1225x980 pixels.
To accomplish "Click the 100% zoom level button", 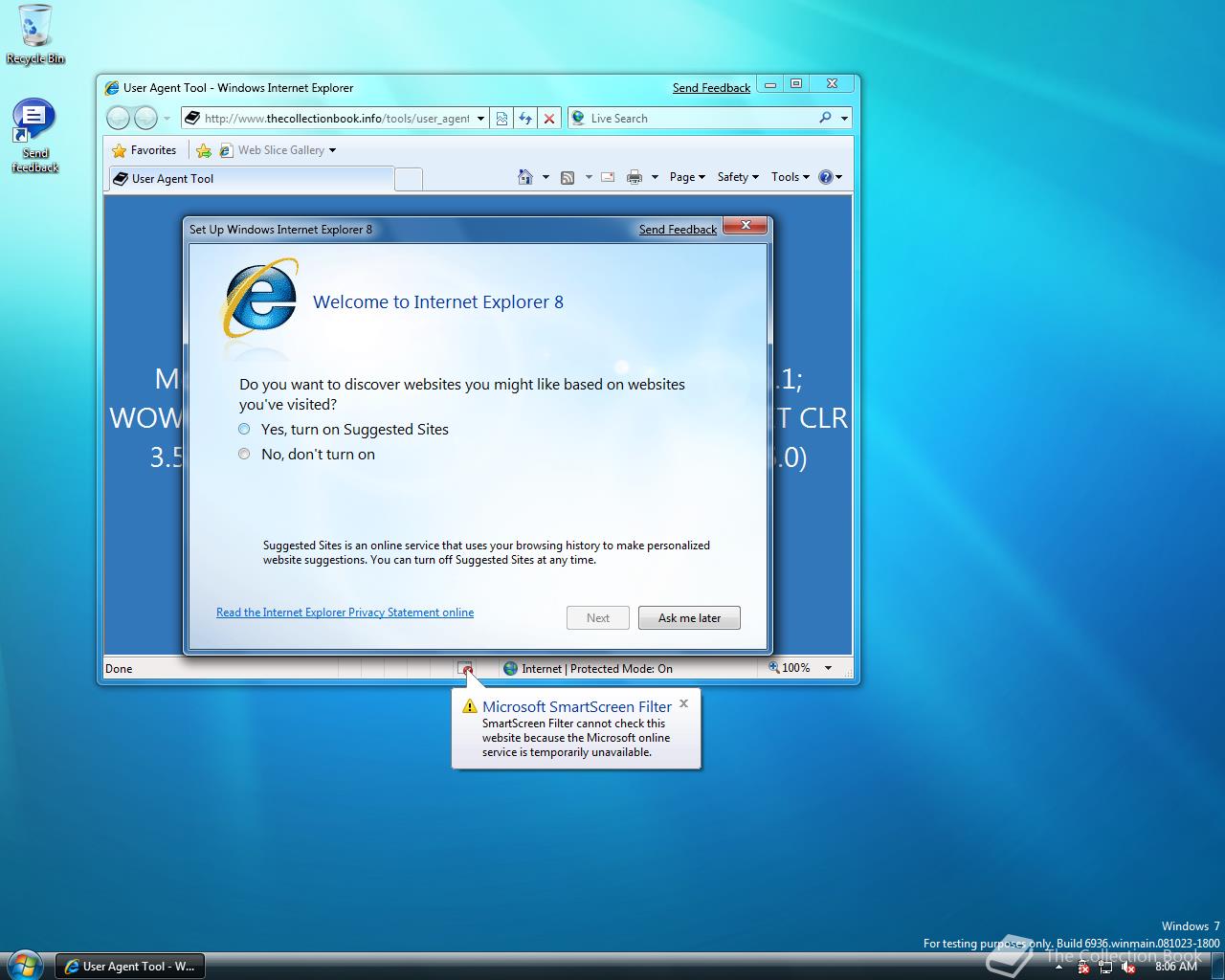I will [x=791, y=668].
